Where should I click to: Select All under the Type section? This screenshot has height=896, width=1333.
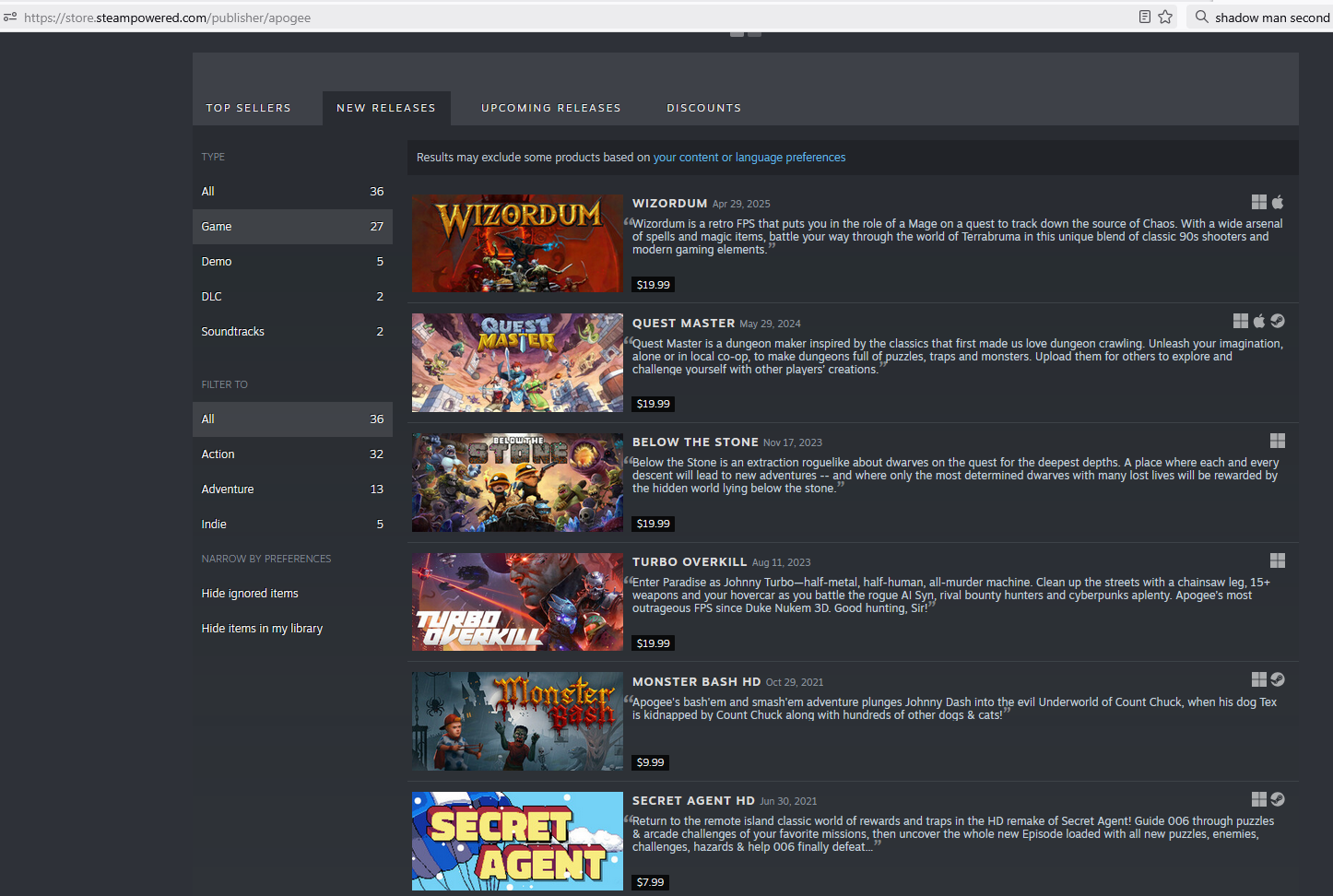coord(292,192)
